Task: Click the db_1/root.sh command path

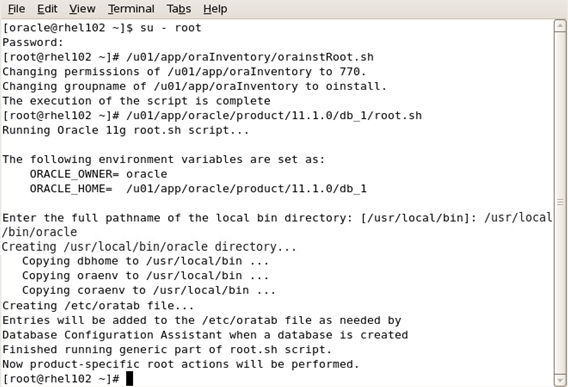Action: [x=274, y=116]
